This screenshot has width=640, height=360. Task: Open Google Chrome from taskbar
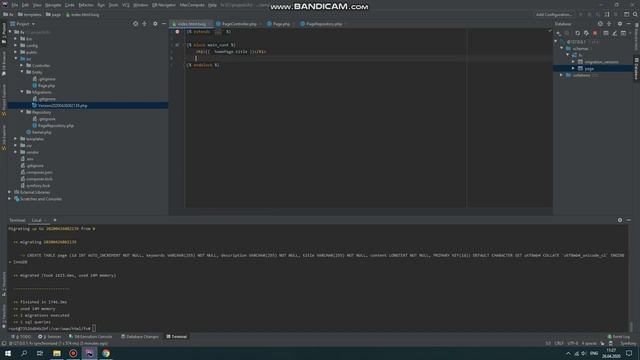106,353
